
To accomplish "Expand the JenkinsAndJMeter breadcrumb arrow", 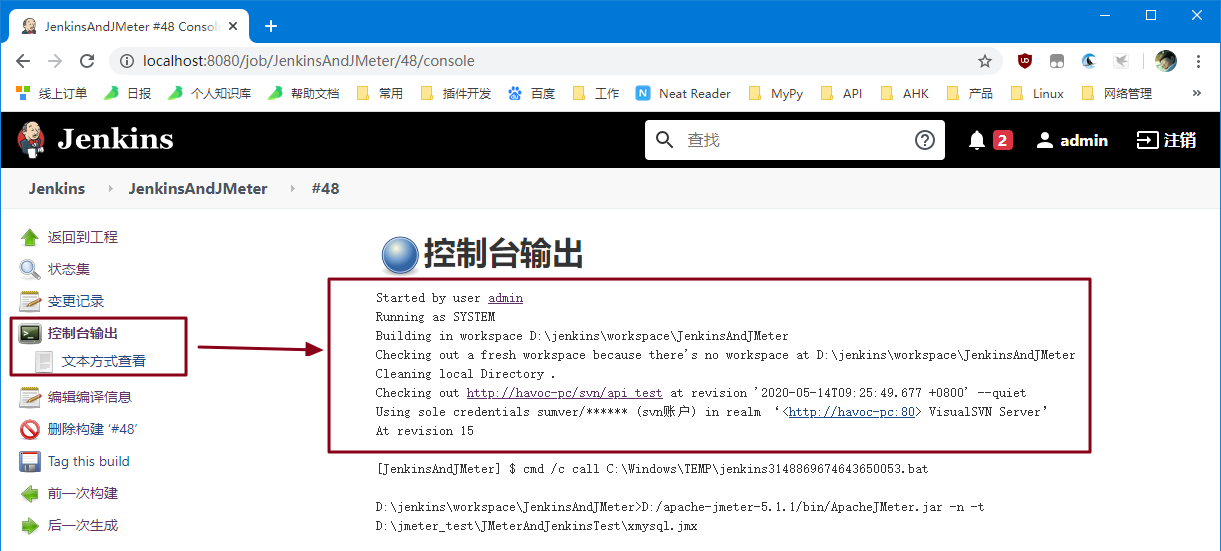I will coord(291,188).
